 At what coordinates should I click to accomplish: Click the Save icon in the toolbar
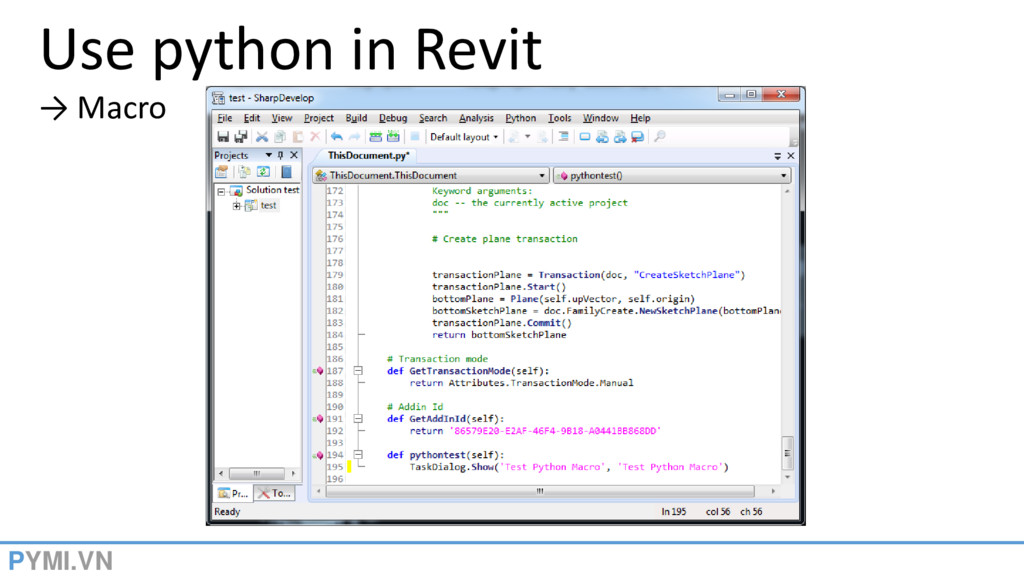pyautogui.click(x=223, y=136)
